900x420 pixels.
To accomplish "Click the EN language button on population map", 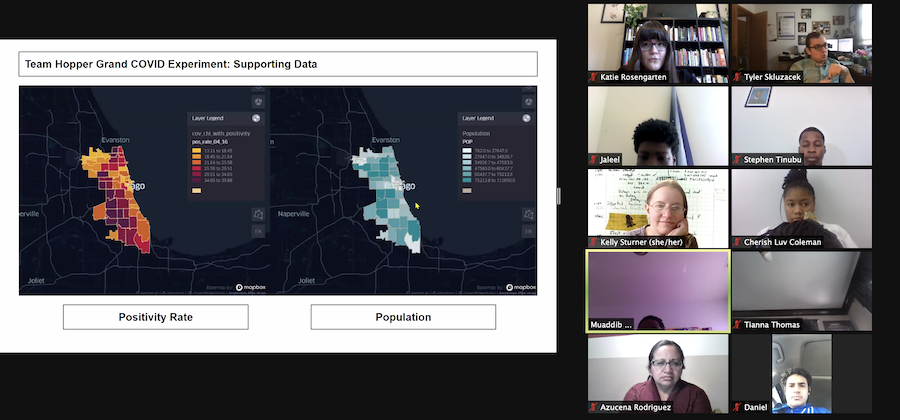I will (x=529, y=232).
